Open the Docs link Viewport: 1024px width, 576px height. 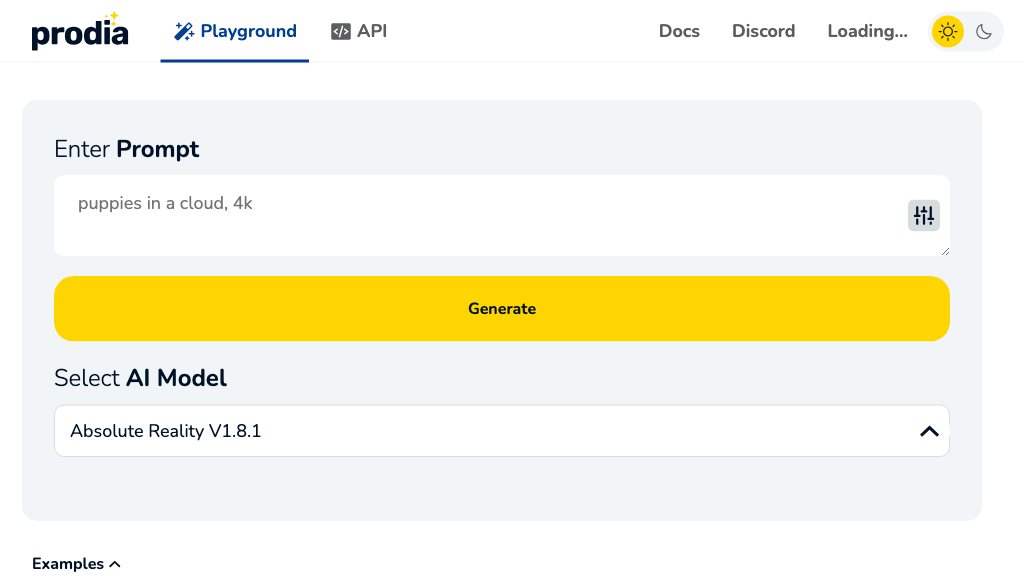[x=679, y=32]
